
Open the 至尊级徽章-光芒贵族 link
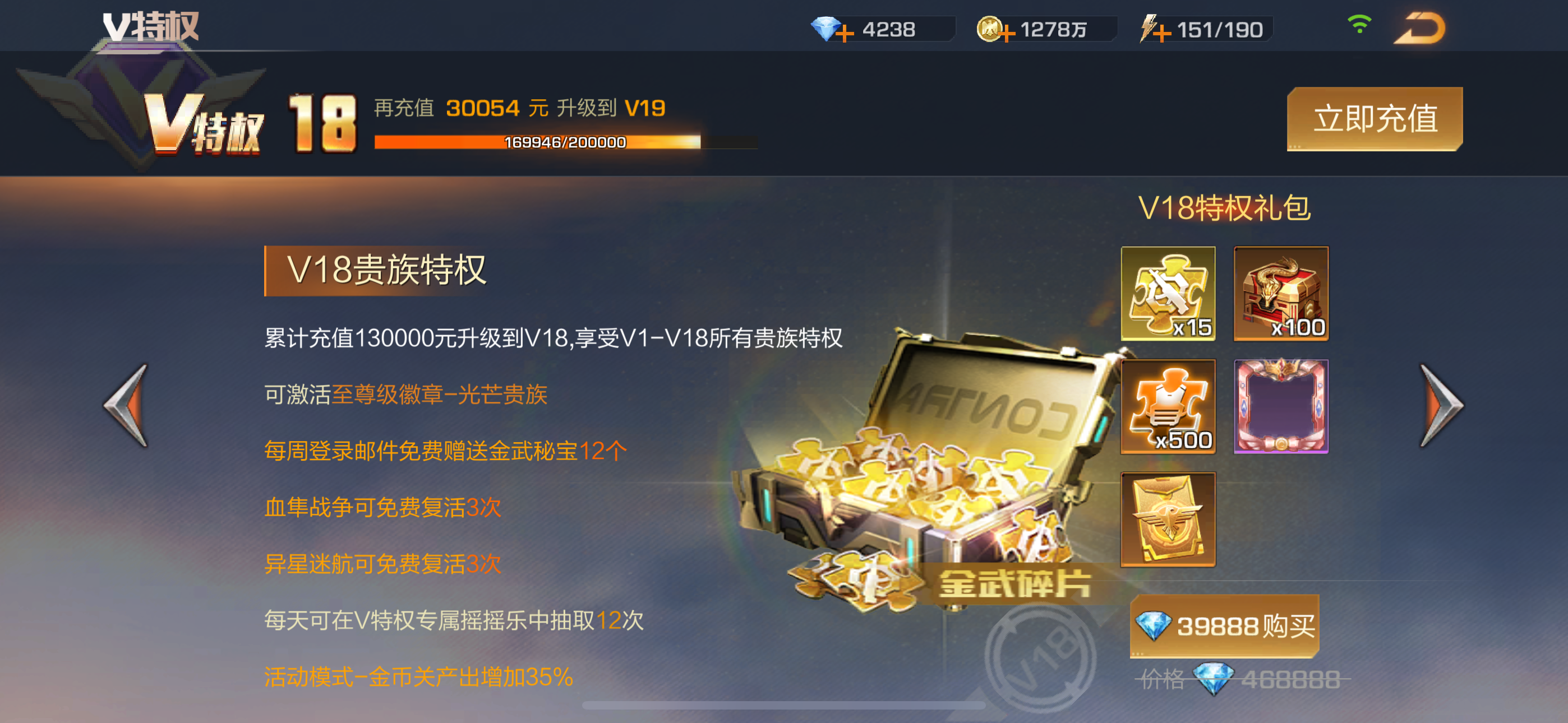click(x=440, y=395)
